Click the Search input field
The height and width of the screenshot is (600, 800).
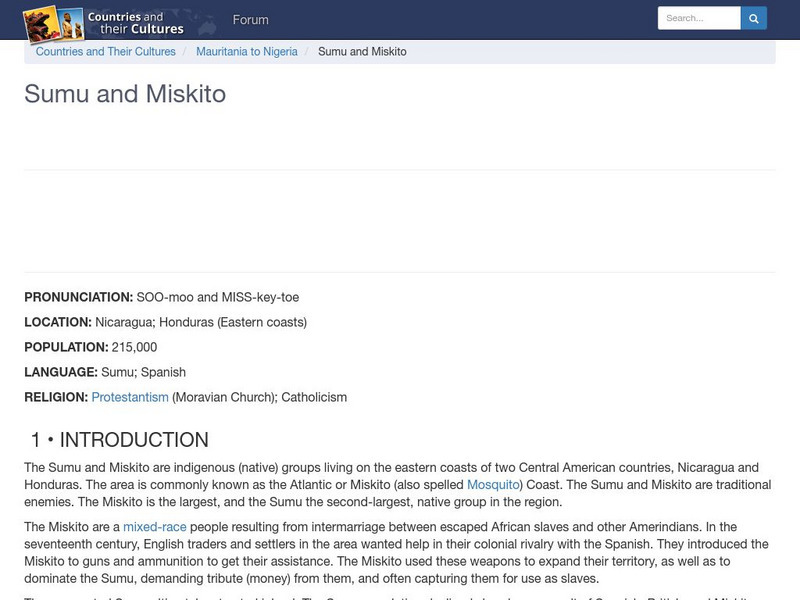697,17
